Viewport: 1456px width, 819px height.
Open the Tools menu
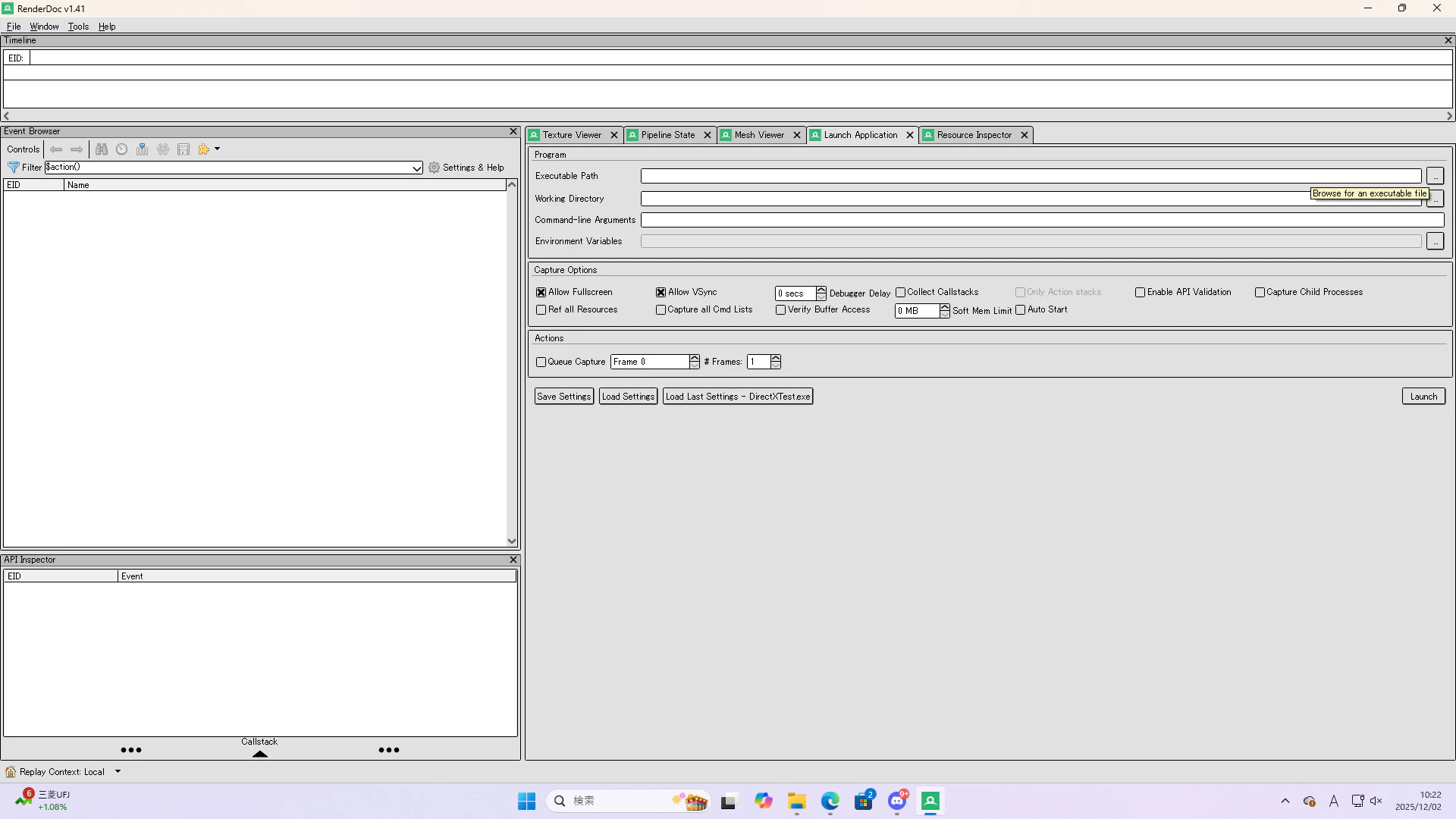pos(78,27)
